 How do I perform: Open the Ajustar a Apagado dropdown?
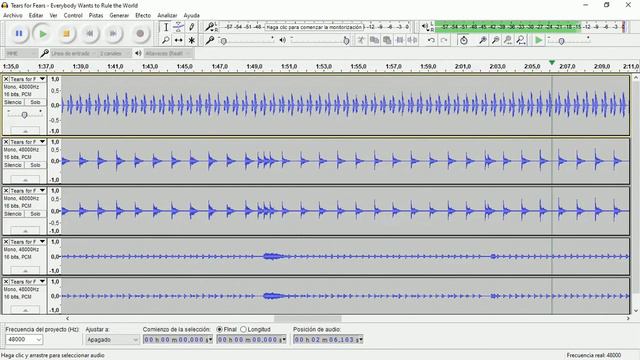pyautogui.click(x=112, y=339)
